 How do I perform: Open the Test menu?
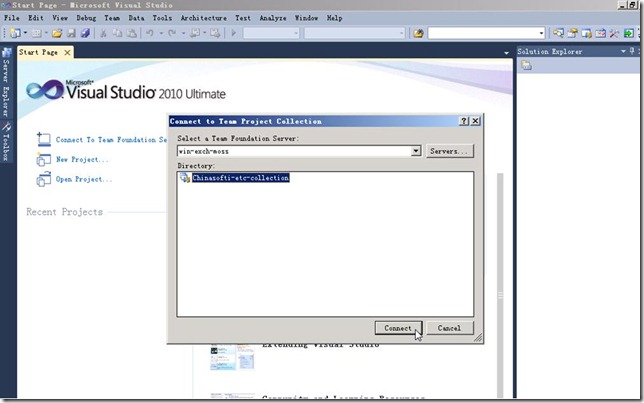(x=243, y=18)
